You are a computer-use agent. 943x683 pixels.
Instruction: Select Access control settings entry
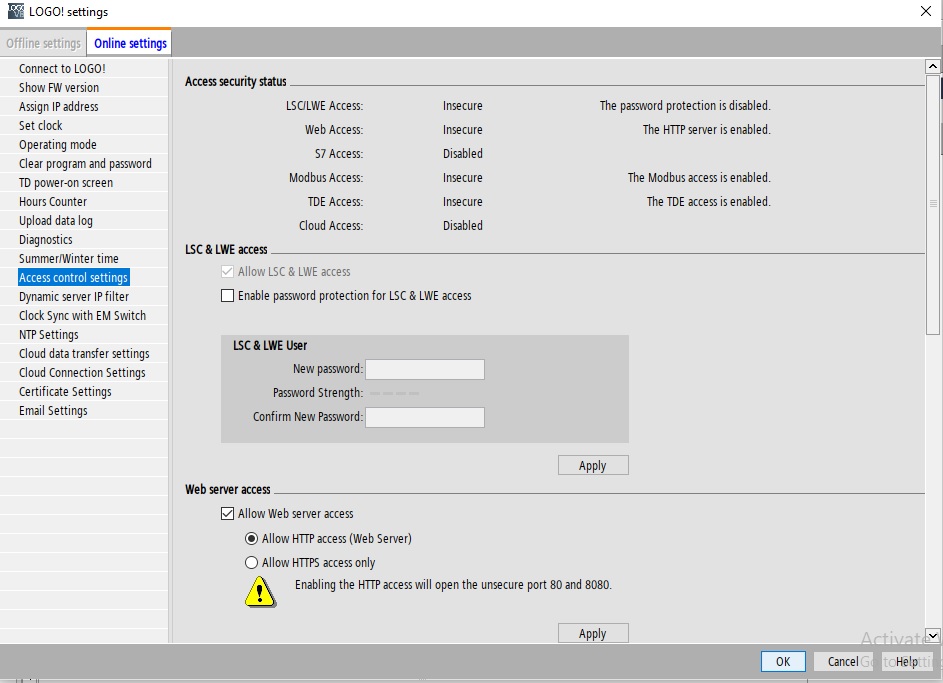(73, 278)
